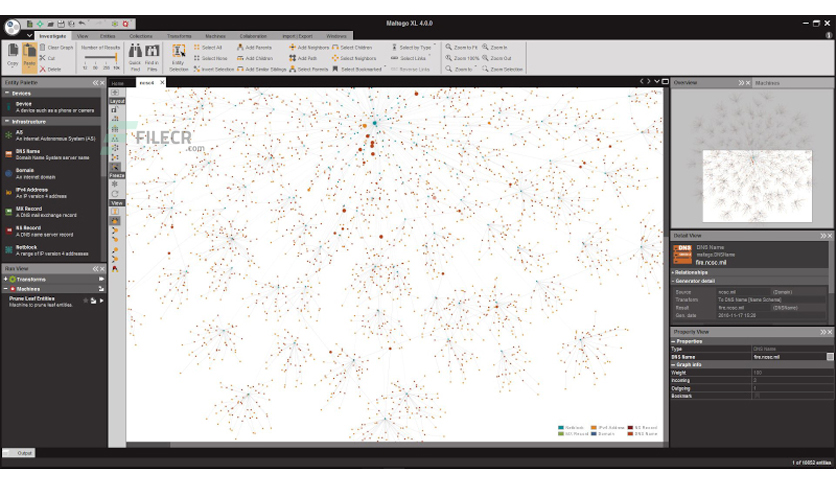The image size is (836, 484).
Task: Click the Select Children button
Action: [x=352, y=47]
